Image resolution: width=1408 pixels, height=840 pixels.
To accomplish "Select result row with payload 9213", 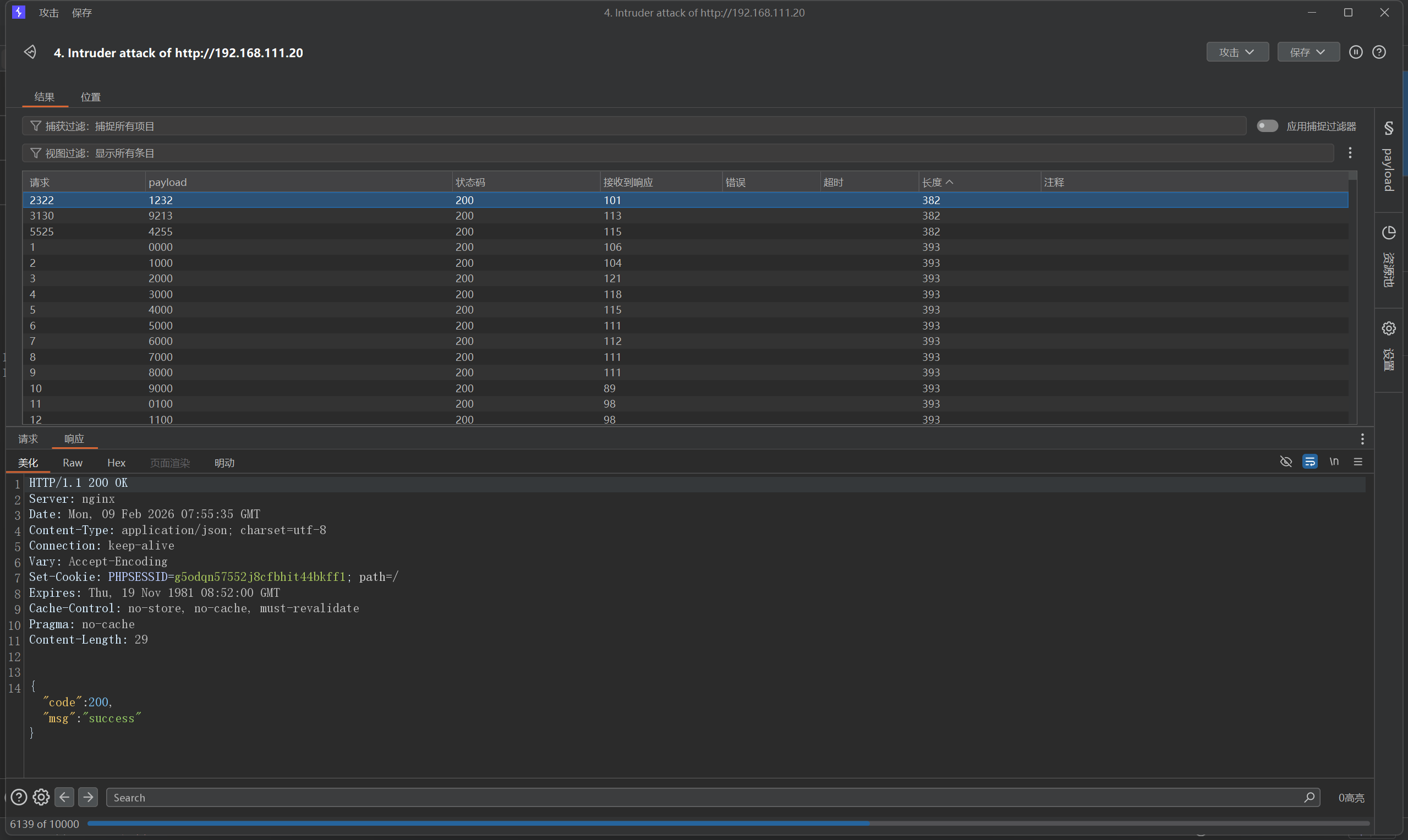I will coord(160,216).
